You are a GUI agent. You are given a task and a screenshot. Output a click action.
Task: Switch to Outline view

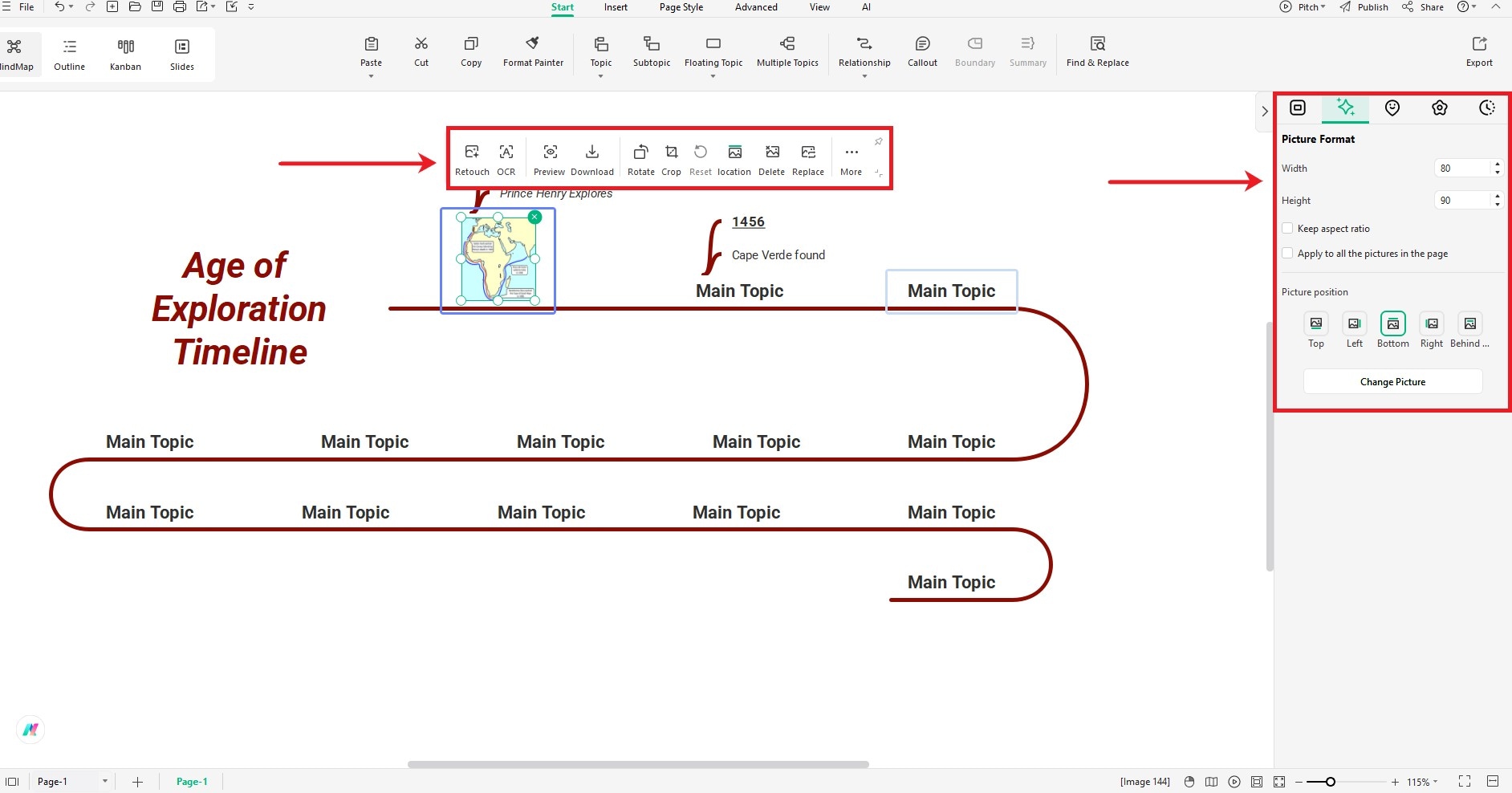coord(70,55)
